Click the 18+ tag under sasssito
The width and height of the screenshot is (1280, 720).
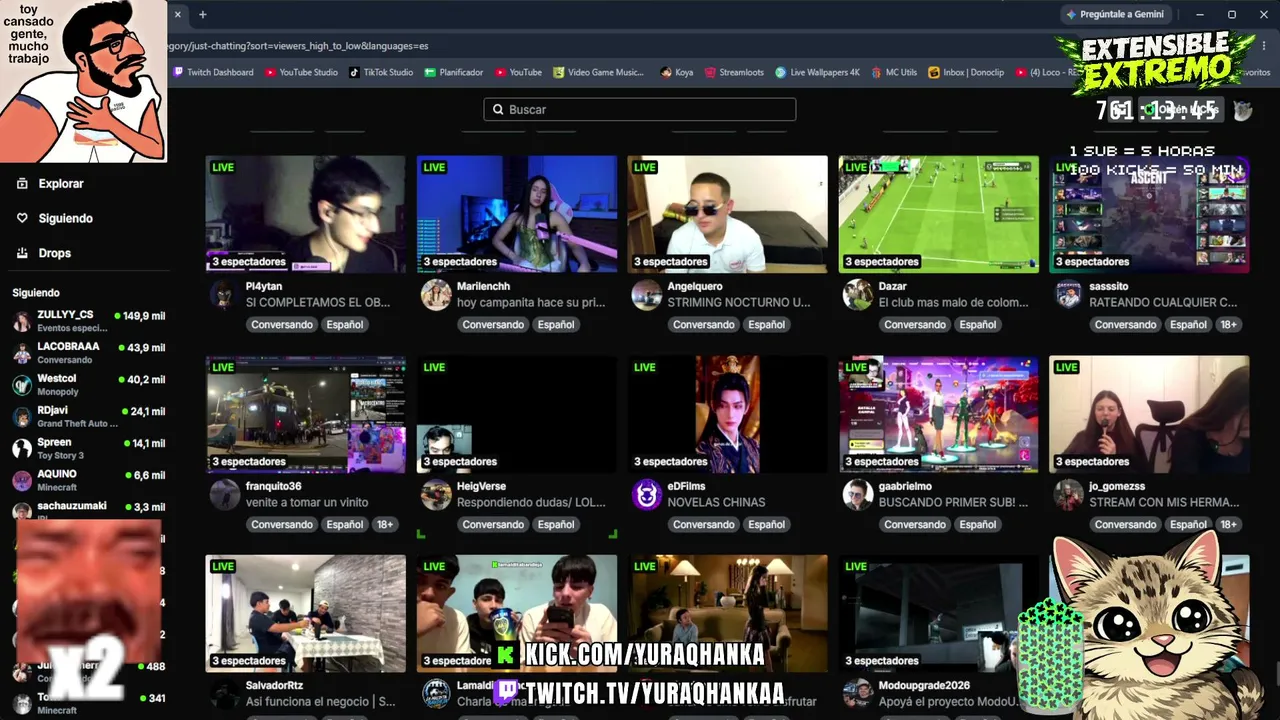[1229, 324]
